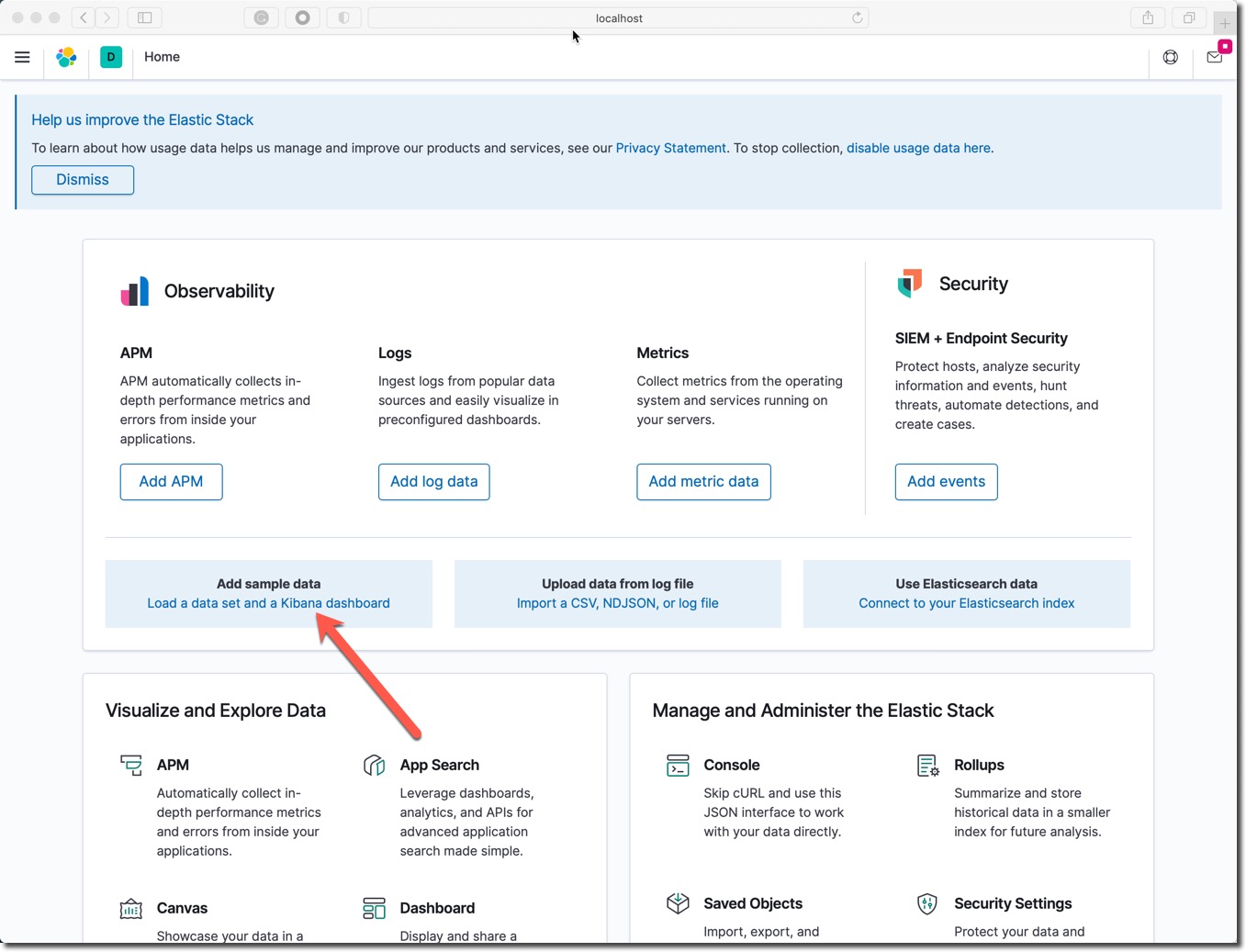This screenshot has width=1246, height=952.
Task: Go back with browser back arrow
Action: tap(84, 17)
